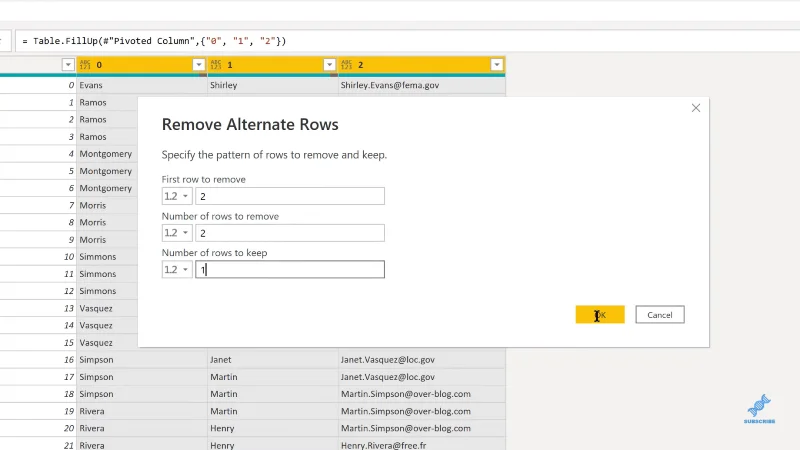Select the Shirley.Evans@fema.gov cell
This screenshot has width=800, height=450.
(421, 85)
